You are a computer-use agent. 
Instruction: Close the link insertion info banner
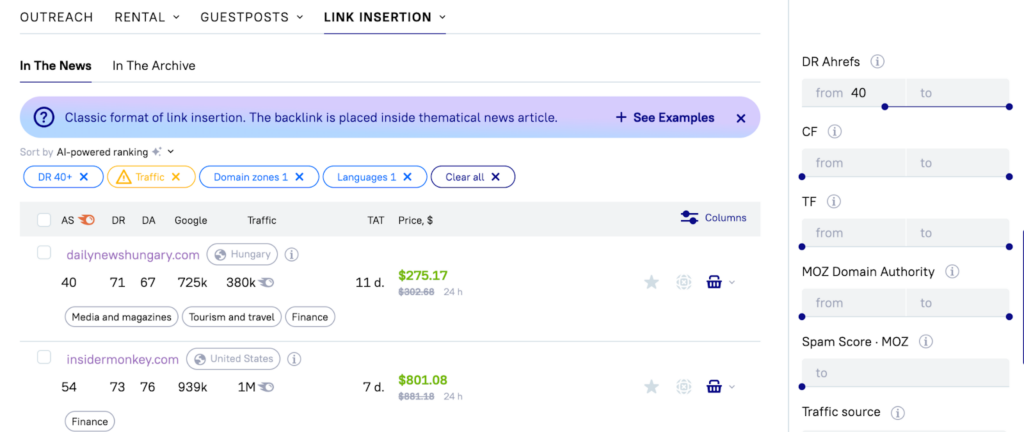point(741,118)
